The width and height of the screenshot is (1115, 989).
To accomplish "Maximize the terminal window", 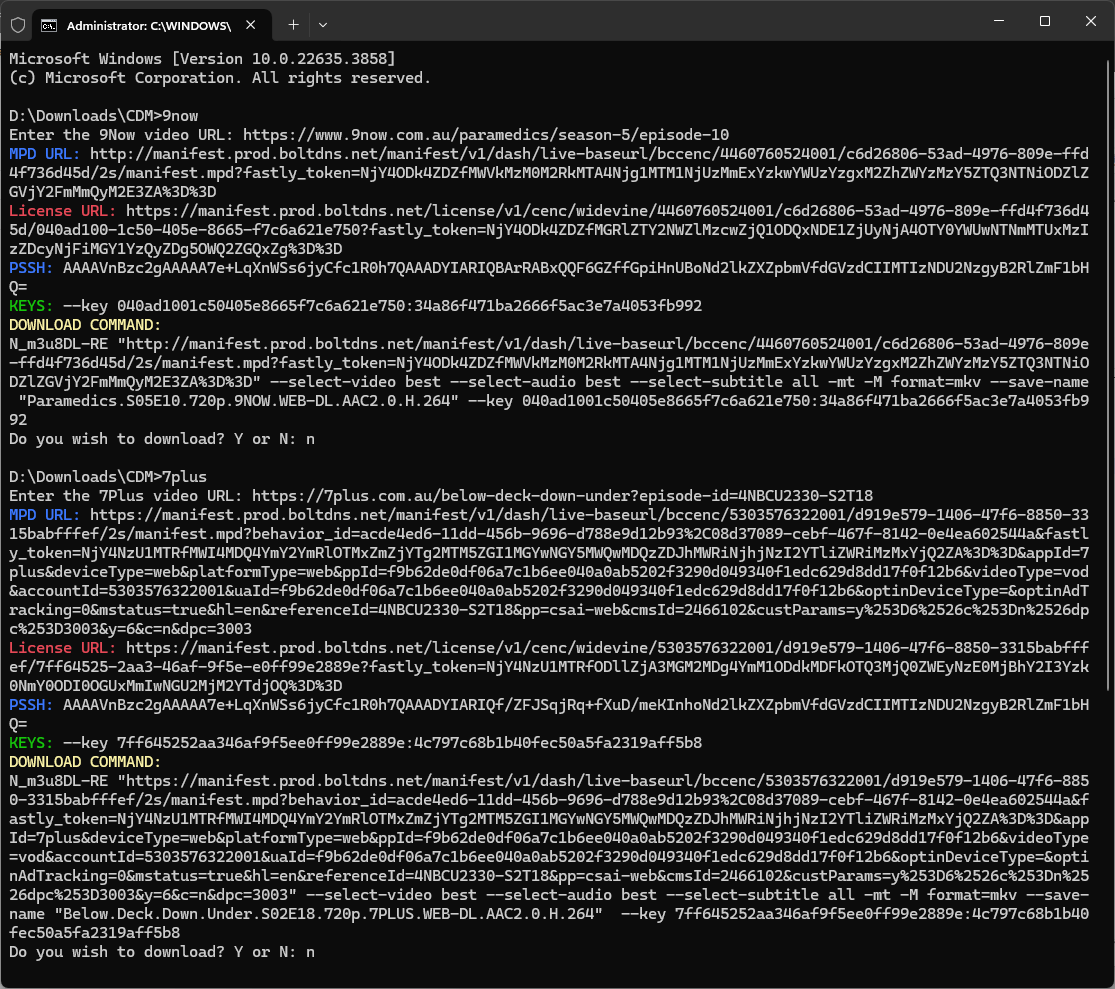I will coord(1045,21).
